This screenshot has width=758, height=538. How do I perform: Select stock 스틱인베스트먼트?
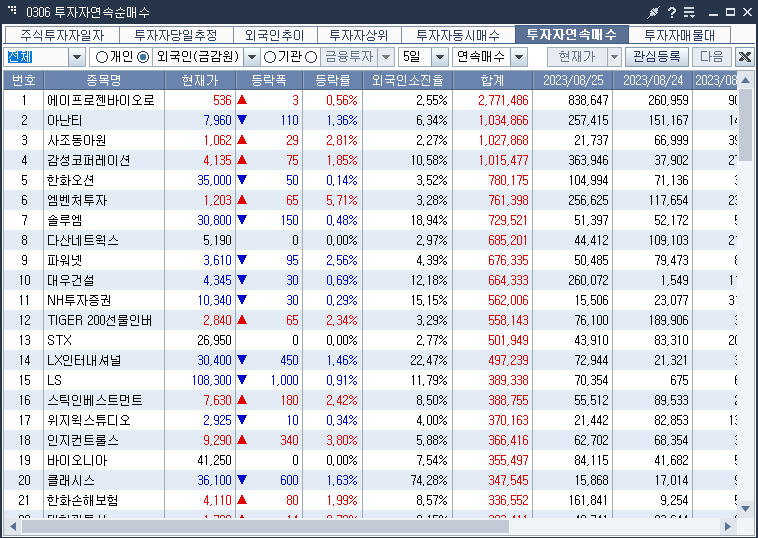click(95, 401)
